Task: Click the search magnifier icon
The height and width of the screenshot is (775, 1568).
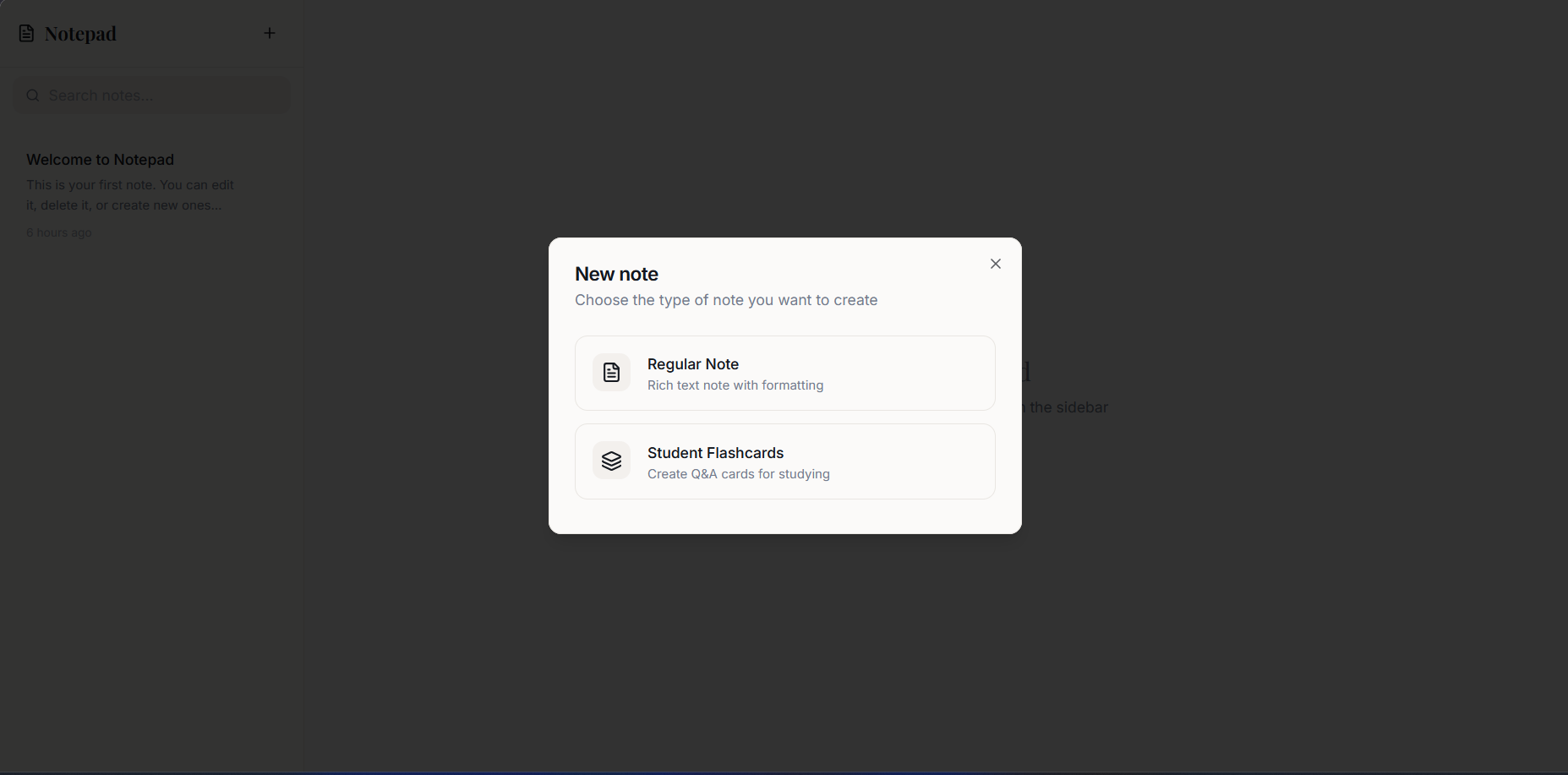Action: [33, 96]
